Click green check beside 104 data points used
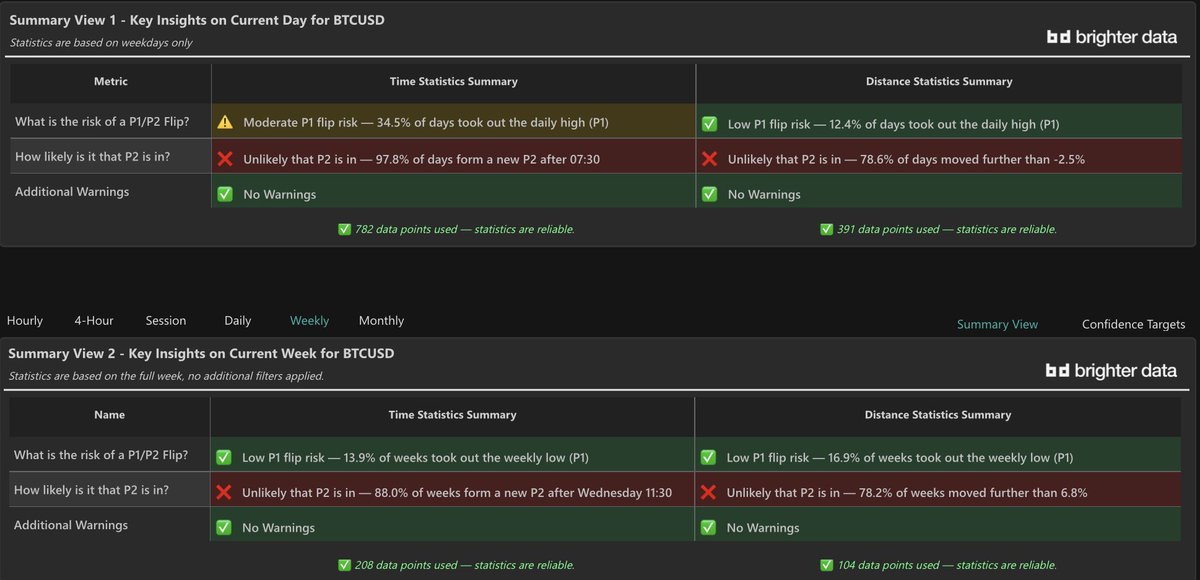 coord(826,565)
